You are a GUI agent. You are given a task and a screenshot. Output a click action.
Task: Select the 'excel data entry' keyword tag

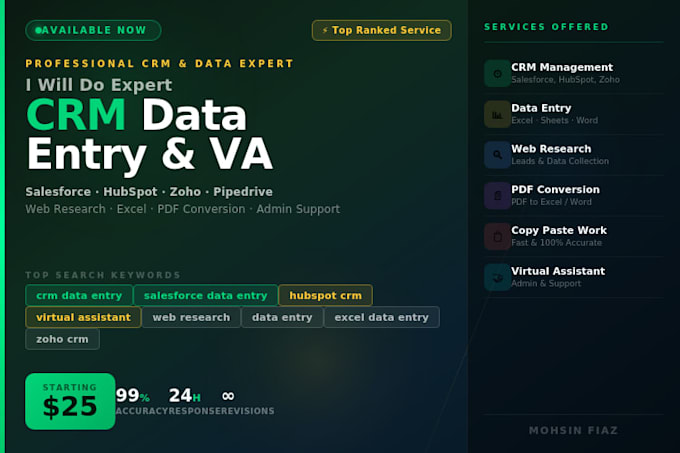tap(382, 317)
